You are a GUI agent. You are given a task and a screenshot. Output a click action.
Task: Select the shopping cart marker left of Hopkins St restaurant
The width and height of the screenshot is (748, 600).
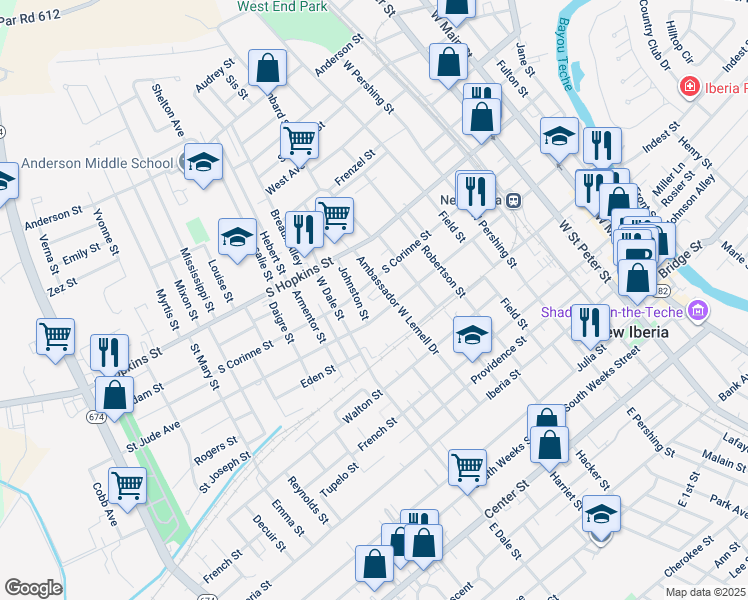coord(55,338)
